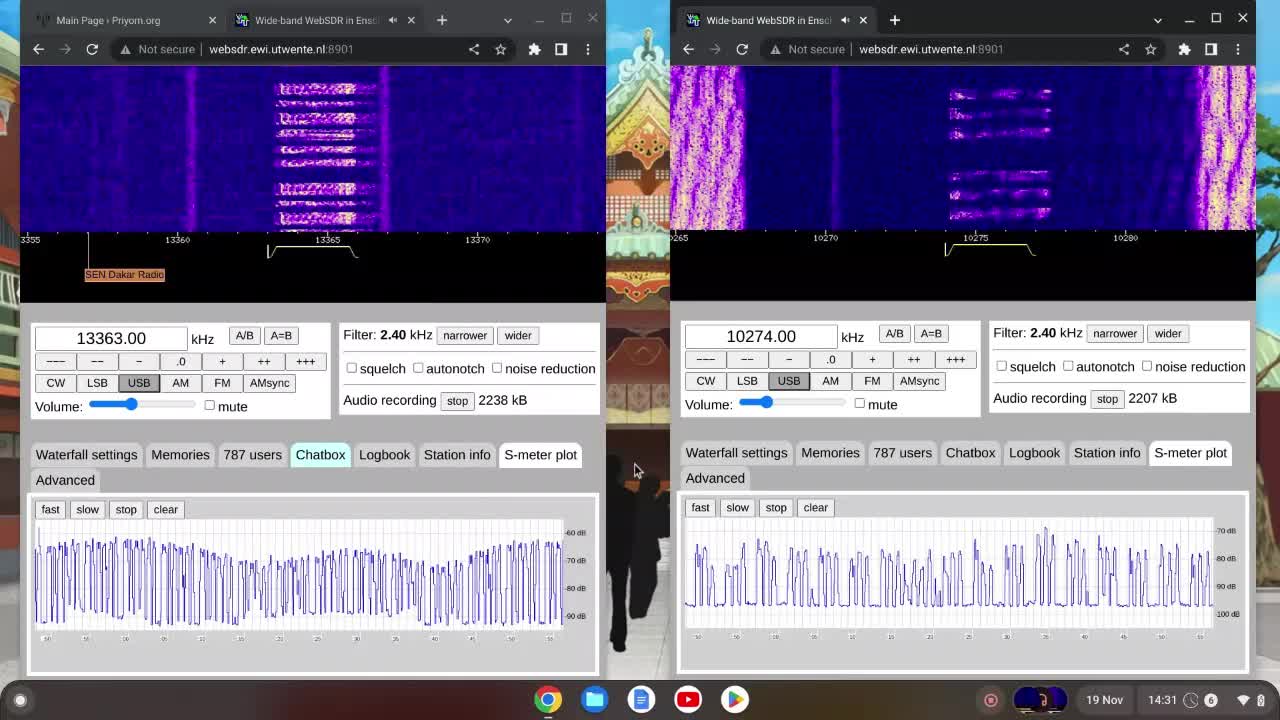Set fast S-meter plot in left window

tap(50, 510)
